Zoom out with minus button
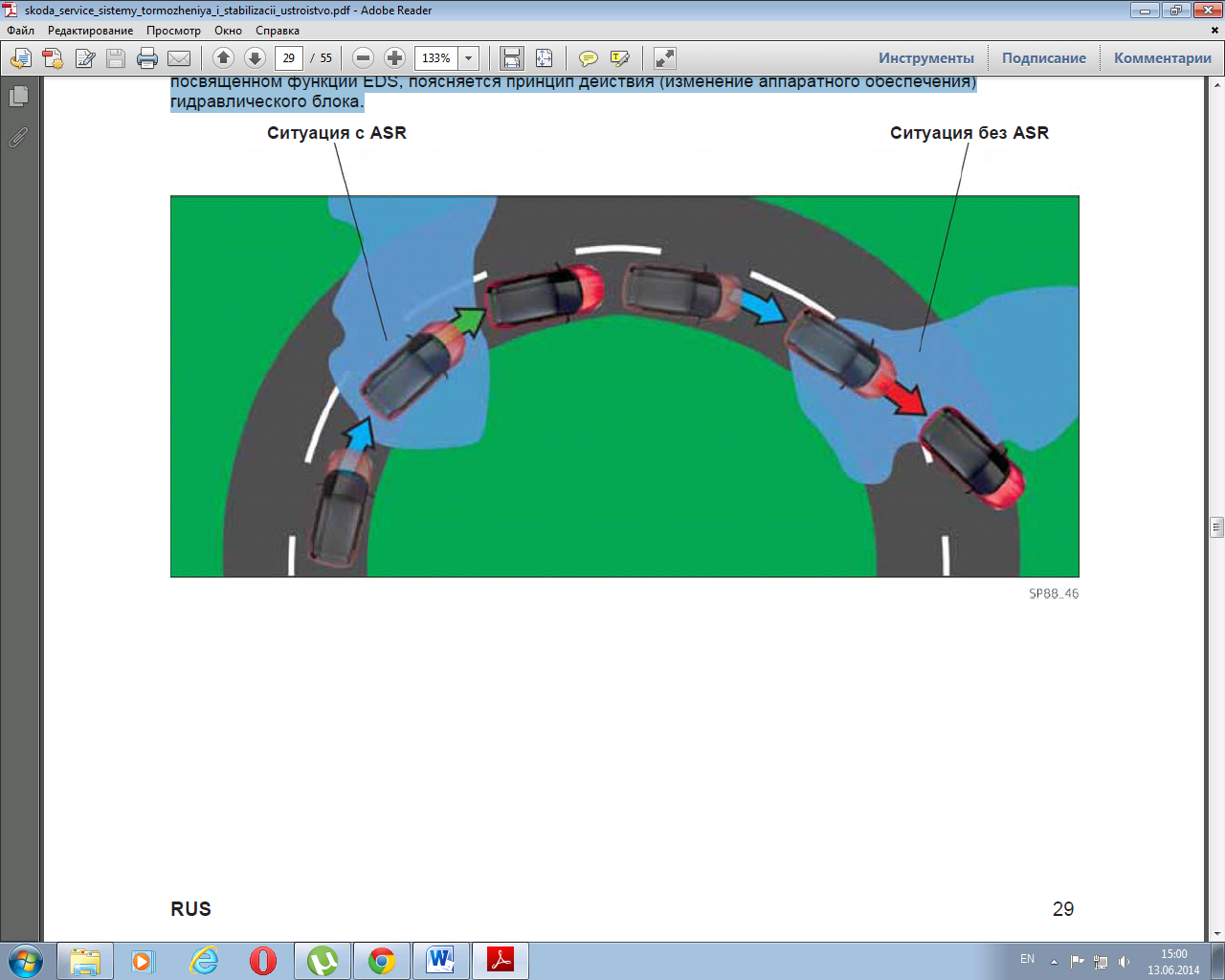 (x=363, y=58)
